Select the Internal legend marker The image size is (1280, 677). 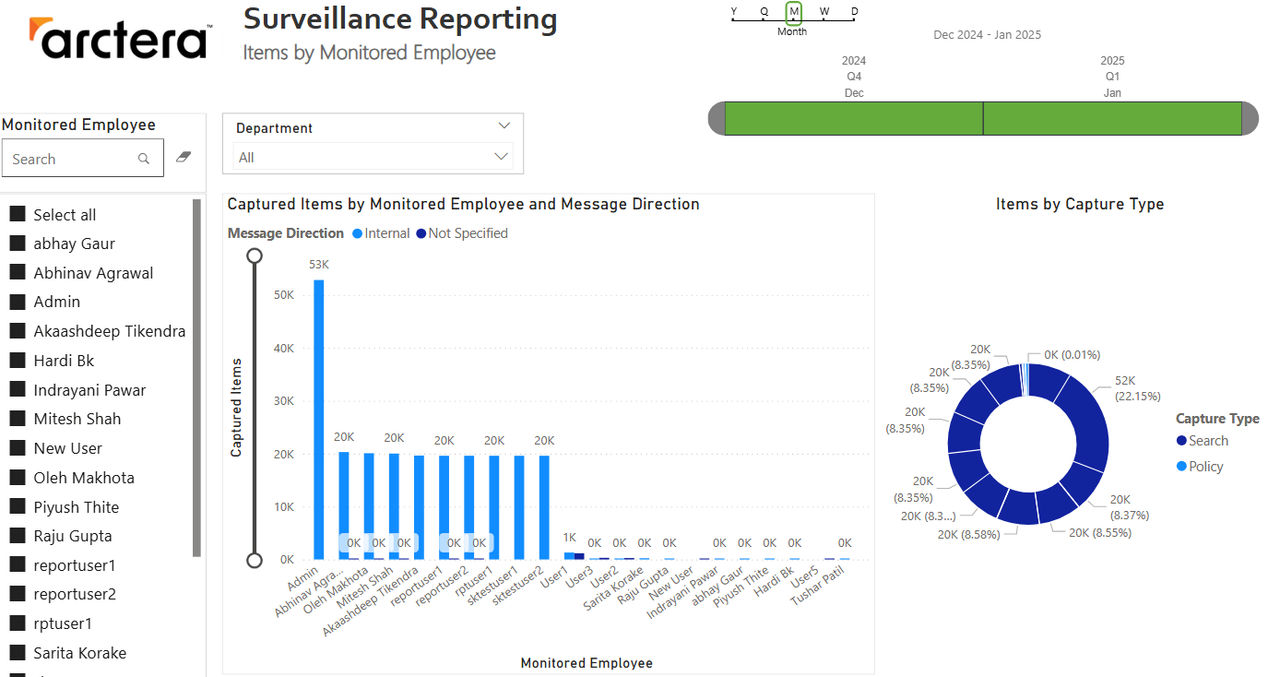coord(357,234)
